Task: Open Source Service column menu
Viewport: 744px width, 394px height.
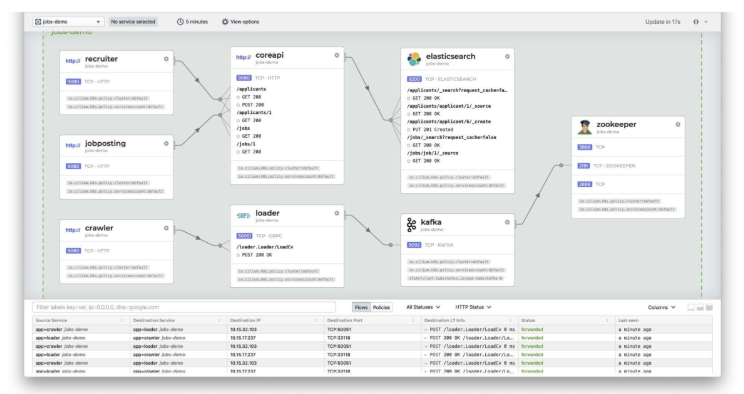Action: click(x=122, y=320)
